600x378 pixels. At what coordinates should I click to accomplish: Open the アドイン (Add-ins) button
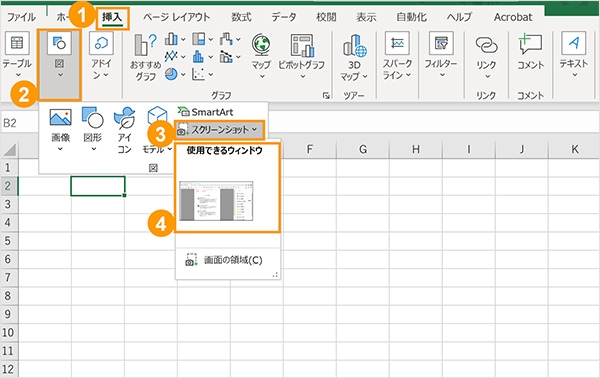[x=101, y=55]
